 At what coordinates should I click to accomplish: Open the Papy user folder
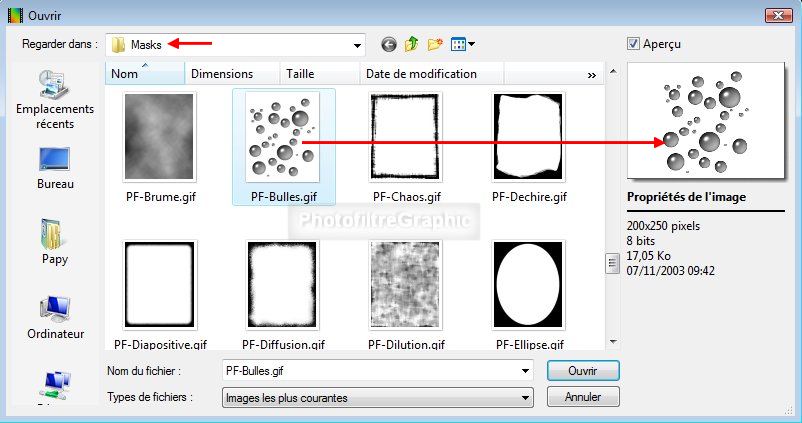click(55, 242)
